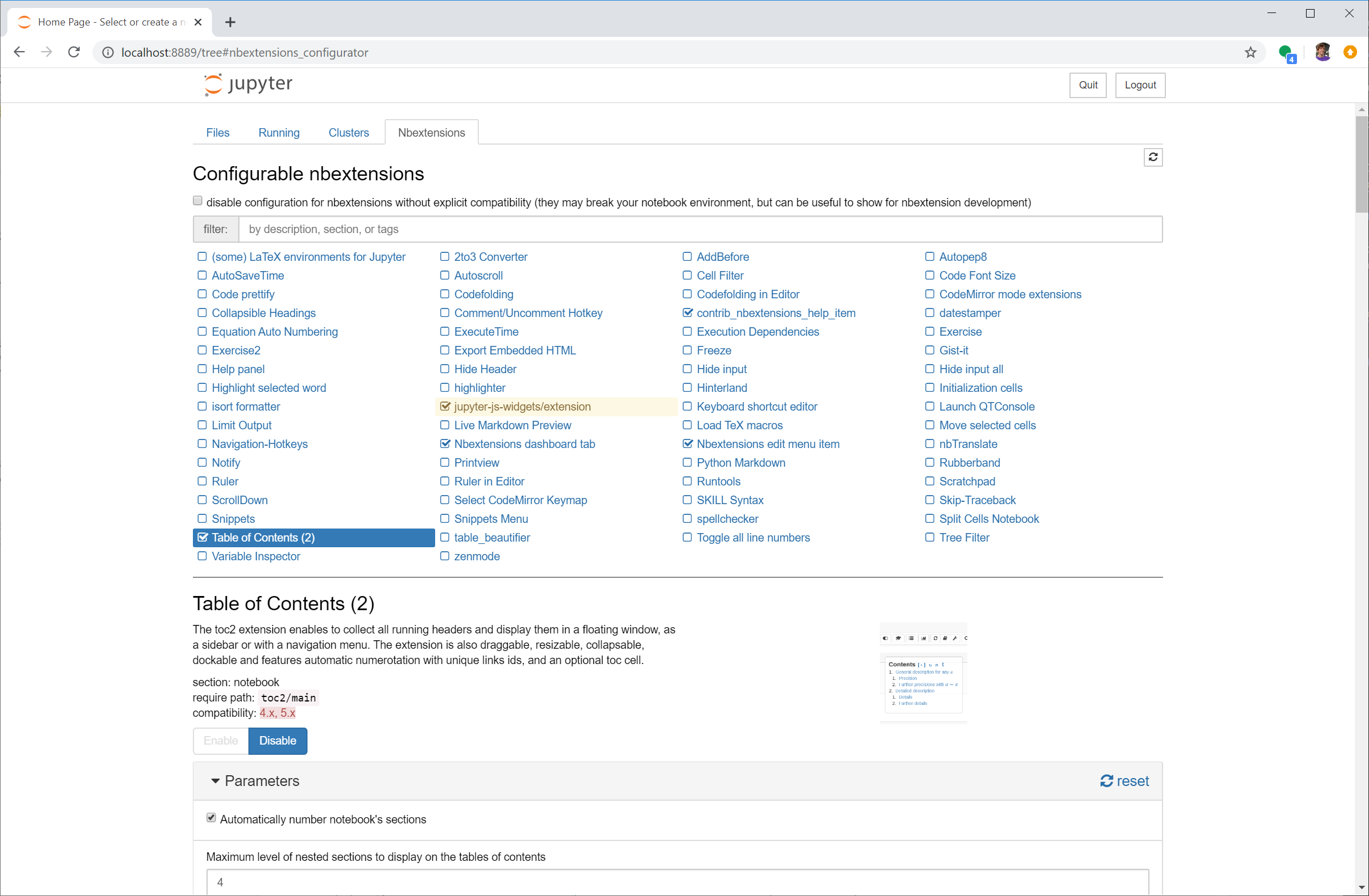Screen dimensions: 1369x896
Task: Click the Live Markdown Preview extension link
Action: (514, 425)
